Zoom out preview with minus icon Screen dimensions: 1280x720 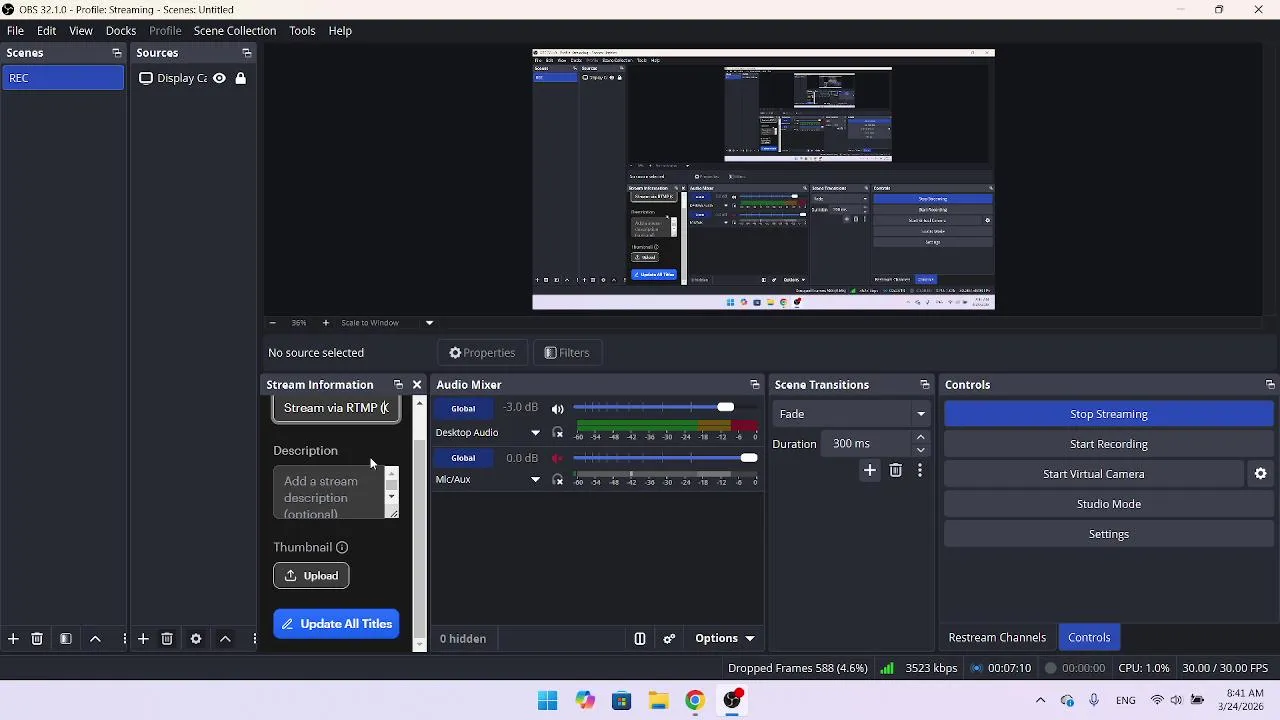click(272, 323)
